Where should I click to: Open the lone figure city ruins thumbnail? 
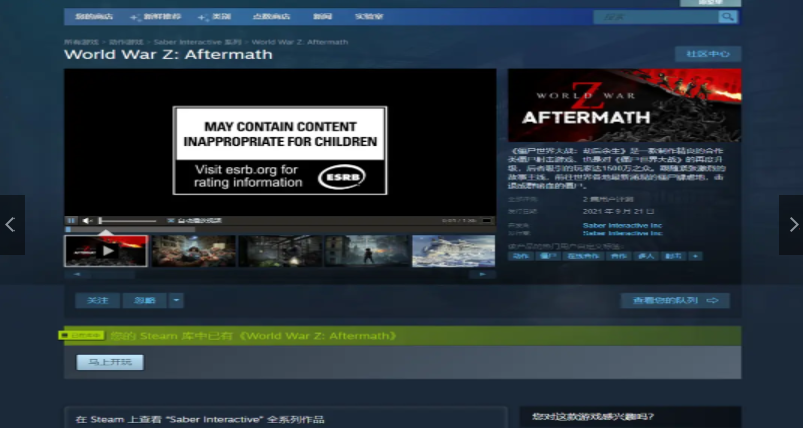coord(367,251)
